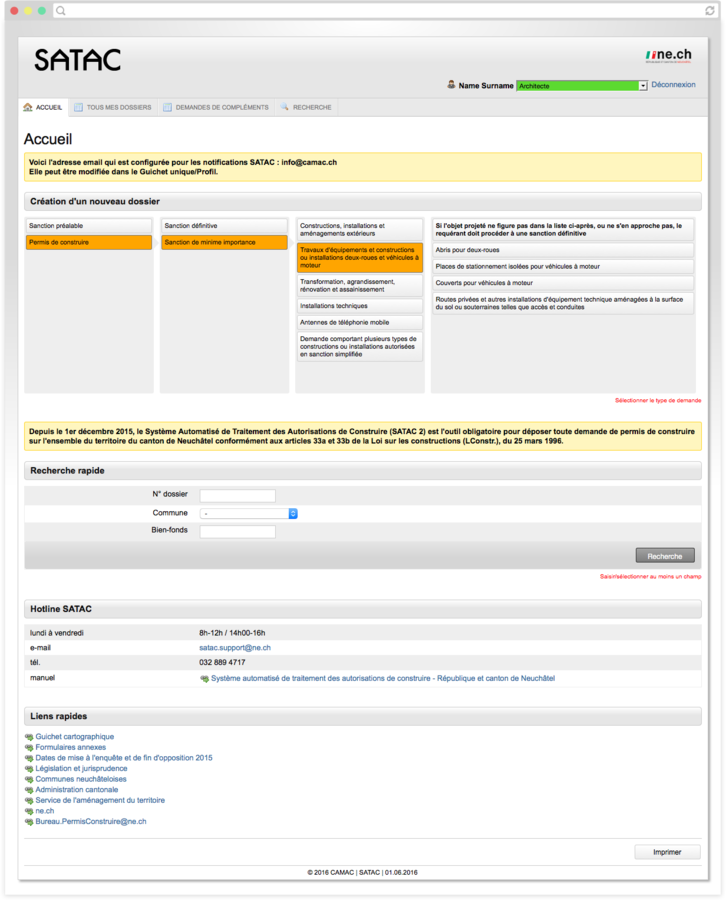The width and height of the screenshot is (726, 900).
Task: Click the link icon beside Administration cantonale
Action: click(x=29, y=790)
